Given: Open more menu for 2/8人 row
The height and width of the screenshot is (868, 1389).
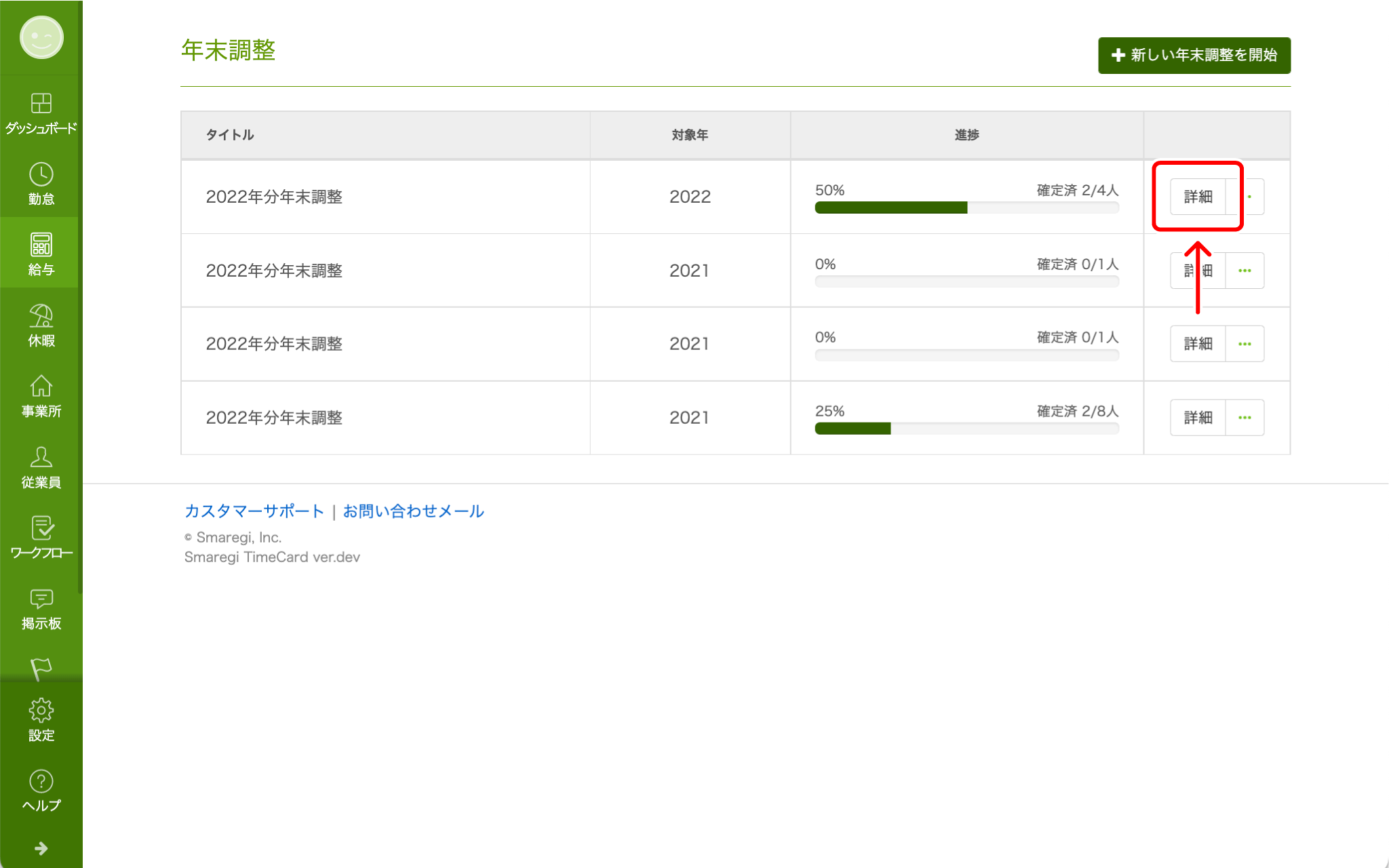Looking at the screenshot, I should pyautogui.click(x=1245, y=418).
